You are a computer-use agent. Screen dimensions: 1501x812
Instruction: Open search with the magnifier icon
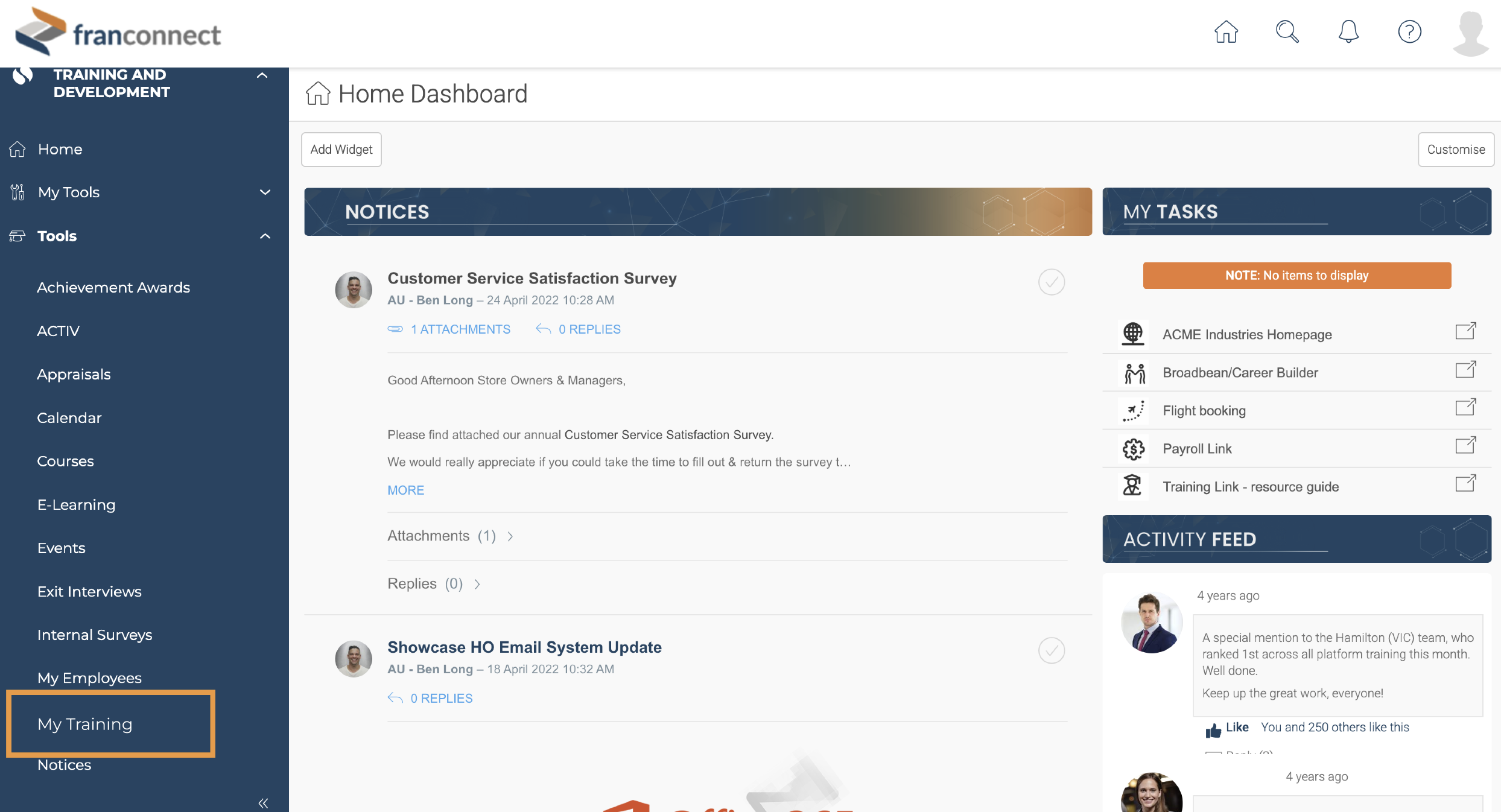[1287, 32]
